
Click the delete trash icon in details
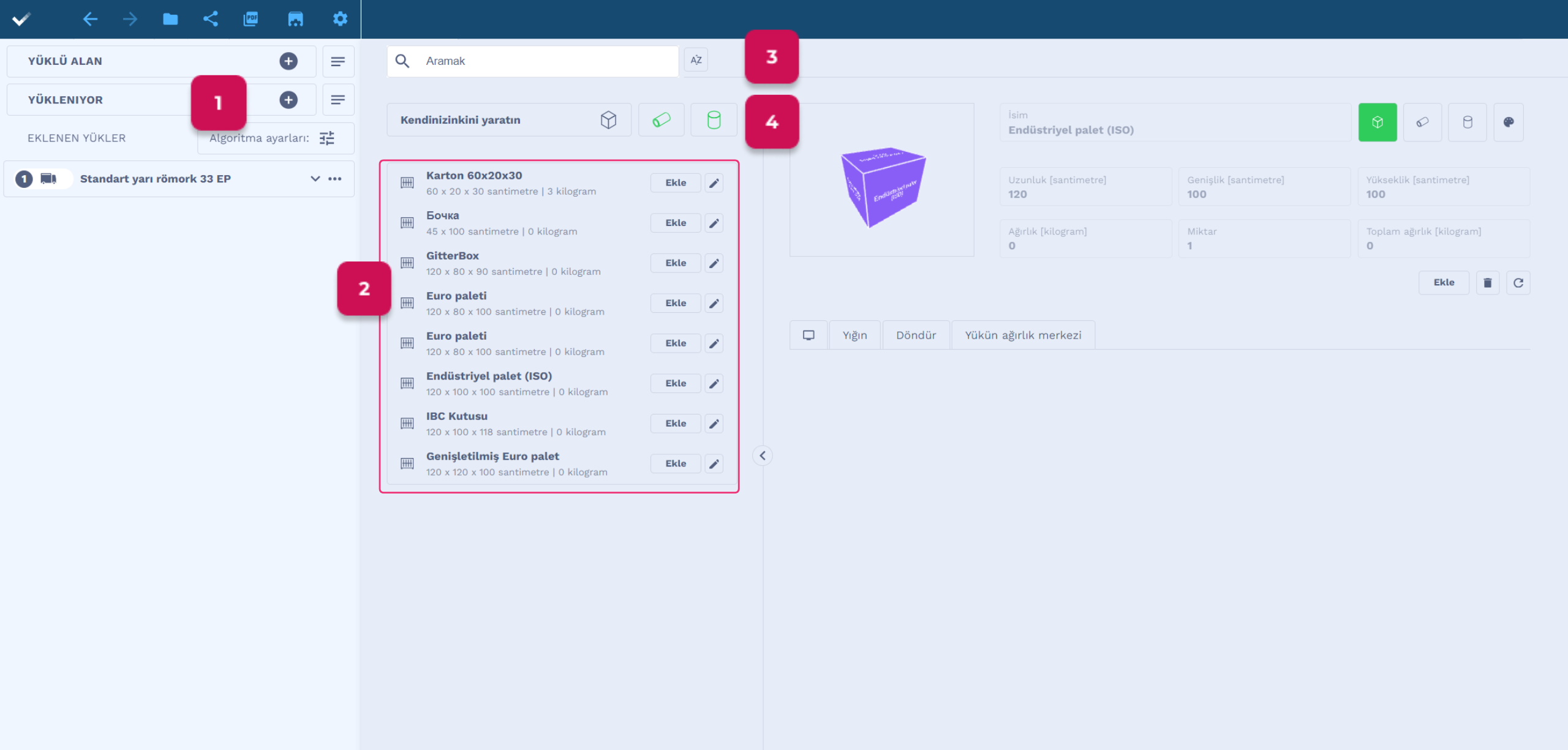click(1487, 283)
